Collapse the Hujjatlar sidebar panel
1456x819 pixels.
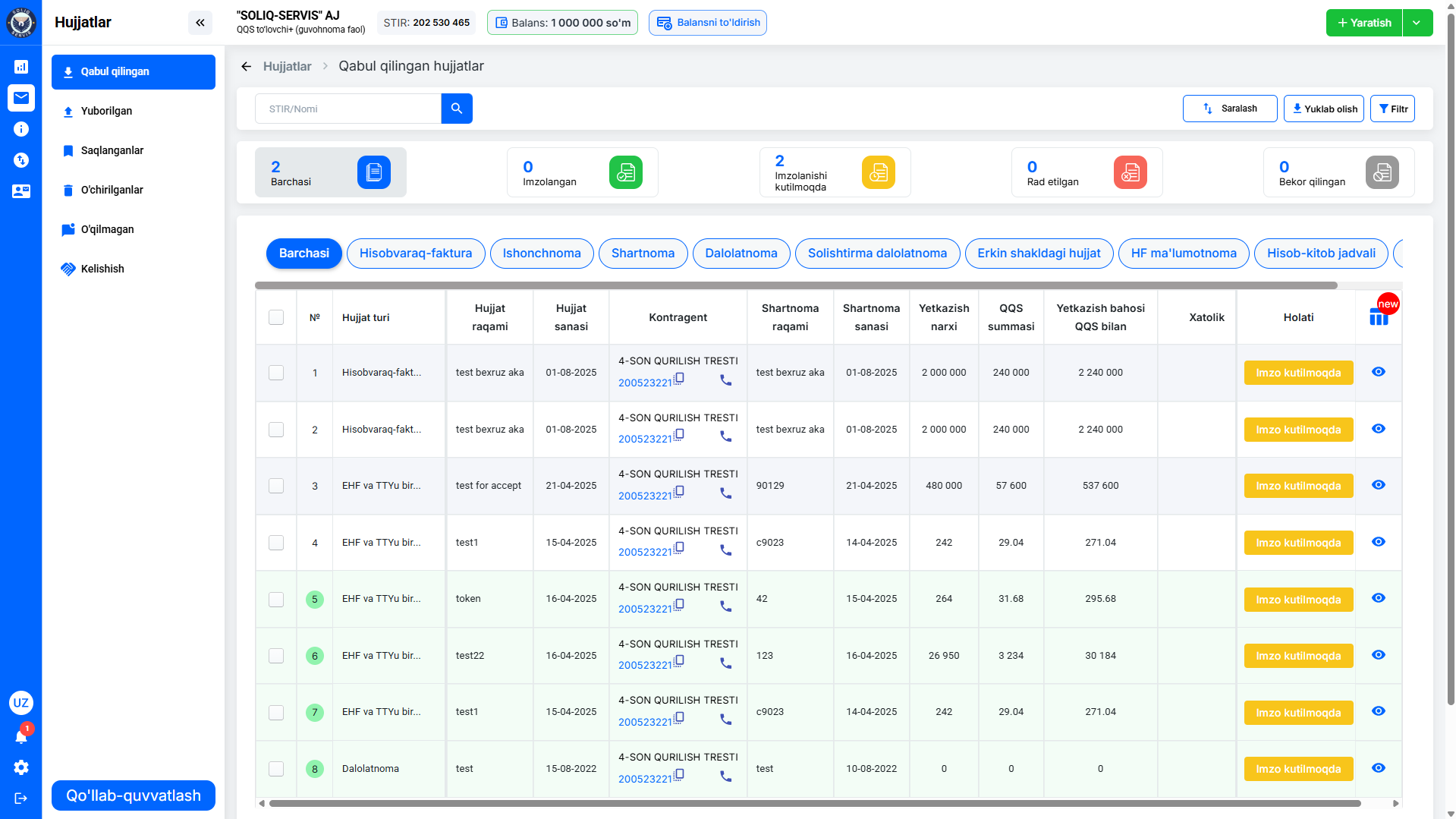200,23
